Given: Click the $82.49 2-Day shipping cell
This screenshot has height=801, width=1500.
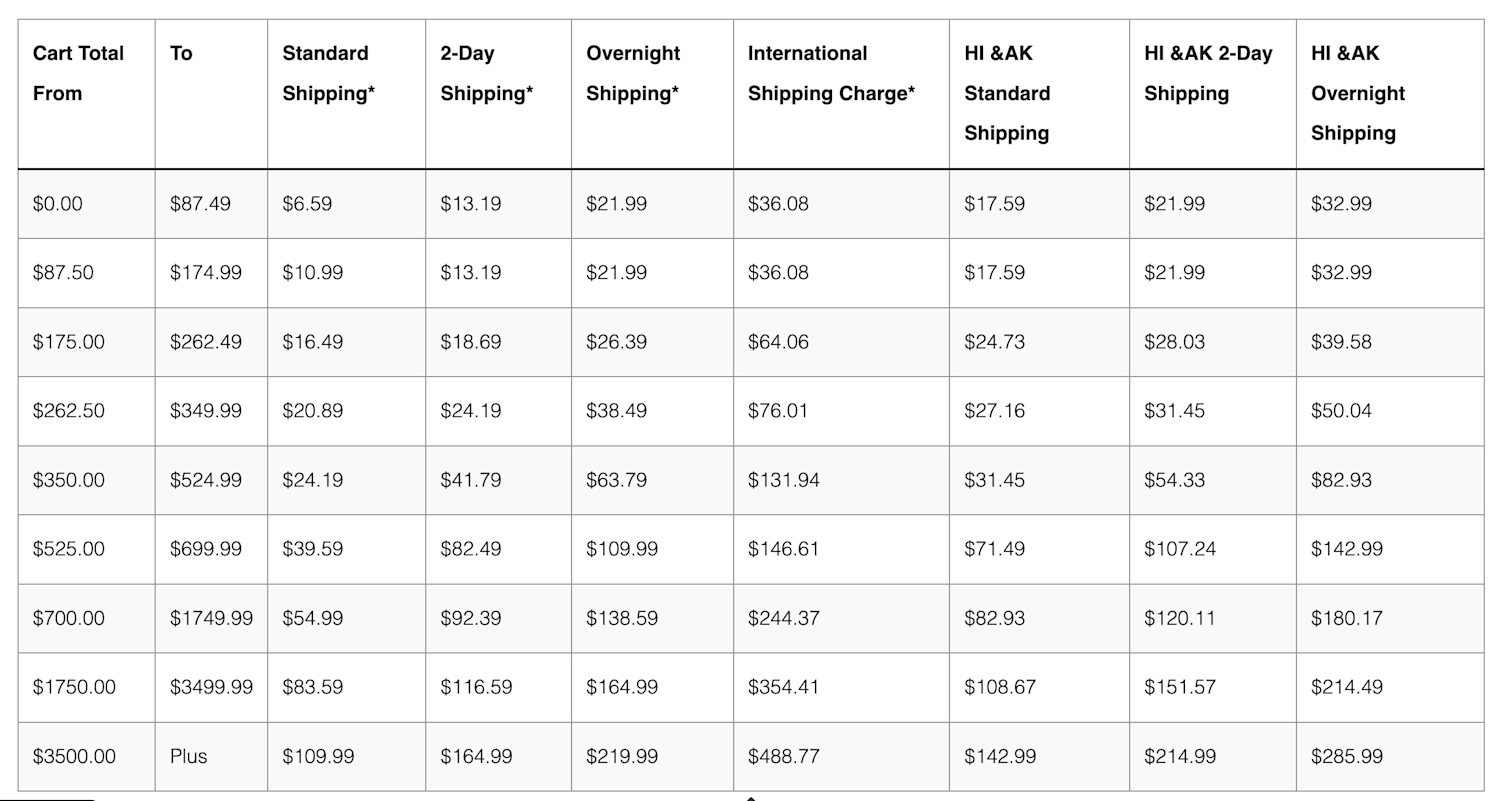Looking at the screenshot, I should pyautogui.click(x=498, y=549).
